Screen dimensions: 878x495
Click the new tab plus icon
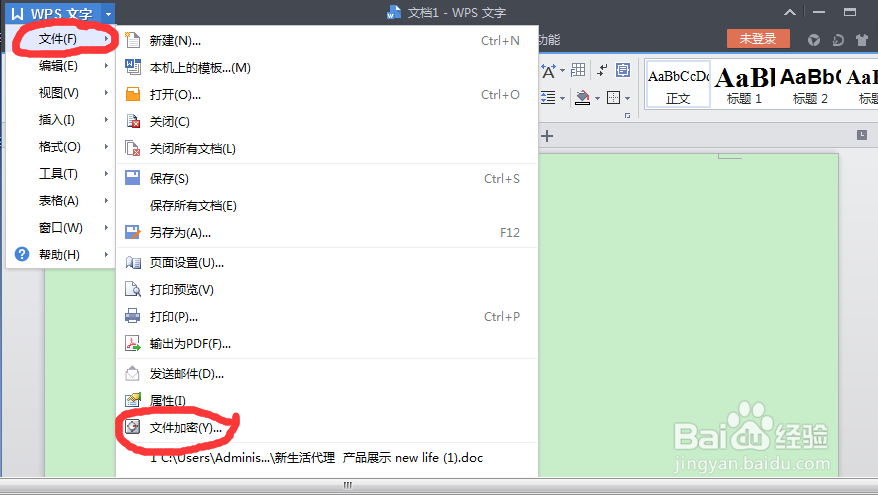click(x=547, y=136)
